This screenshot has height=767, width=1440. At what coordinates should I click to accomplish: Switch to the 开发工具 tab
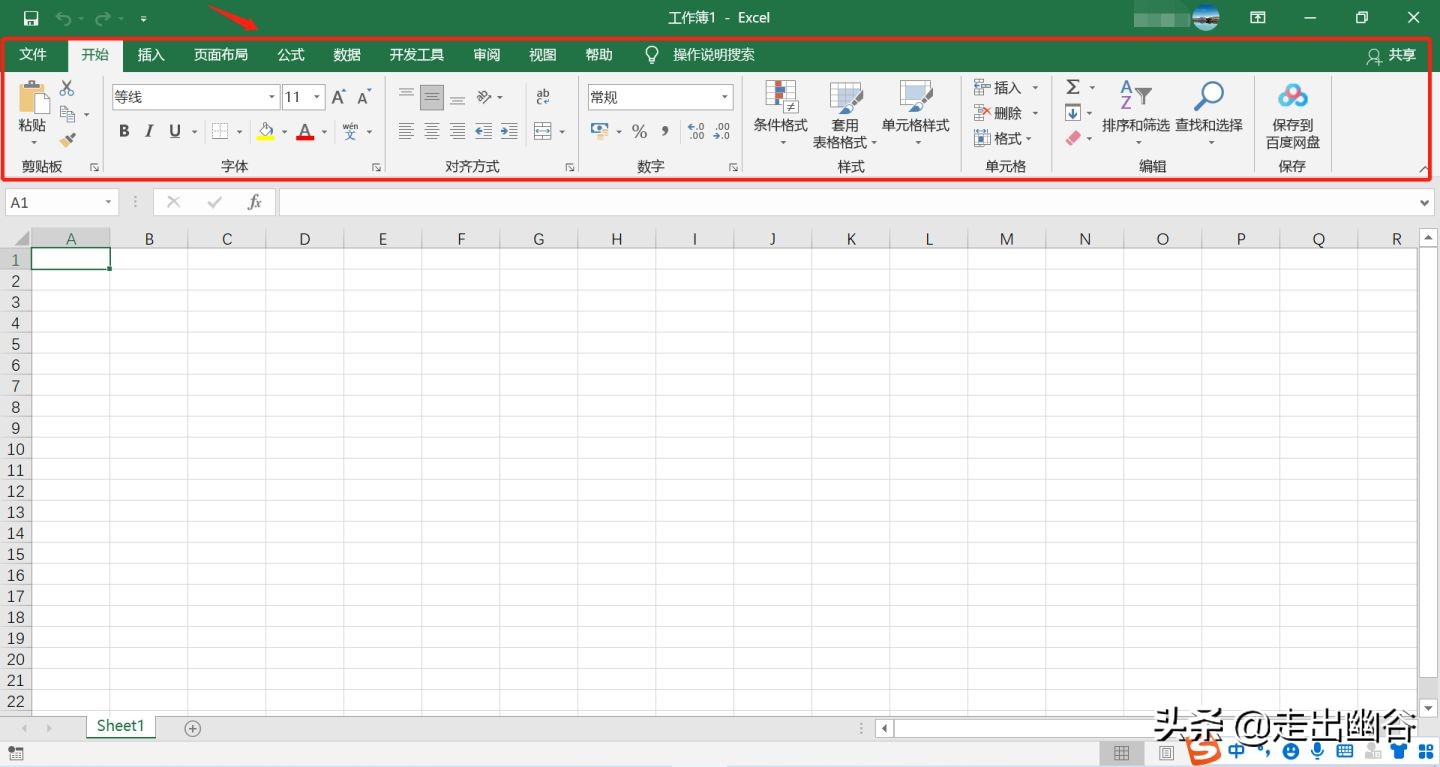[x=417, y=55]
